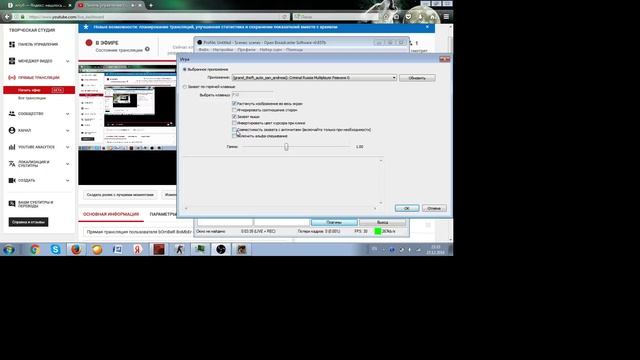Click the hotkey Выбрать клавишу input field
This screenshot has width=640, height=360.
tap(252, 95)
